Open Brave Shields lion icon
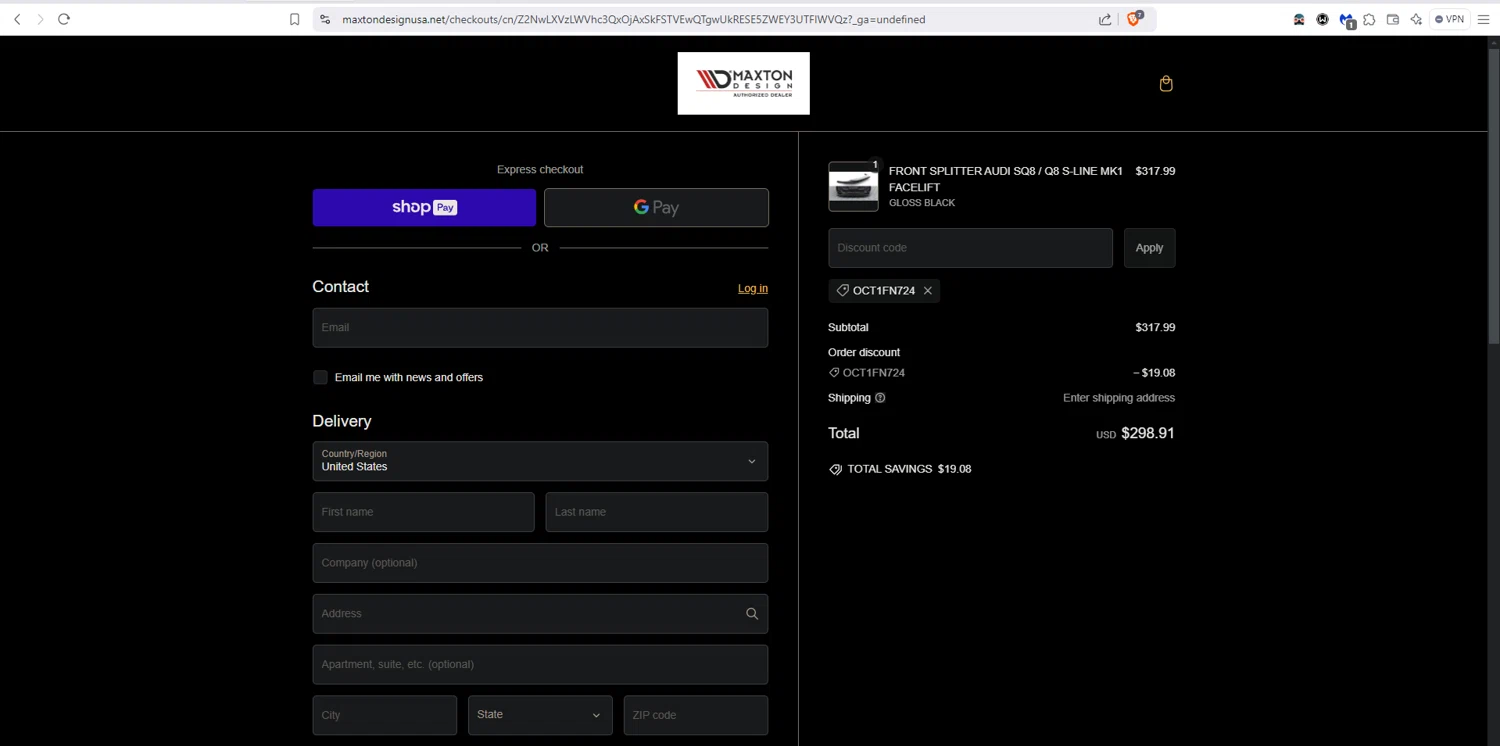 click(x=1134, y=18)
